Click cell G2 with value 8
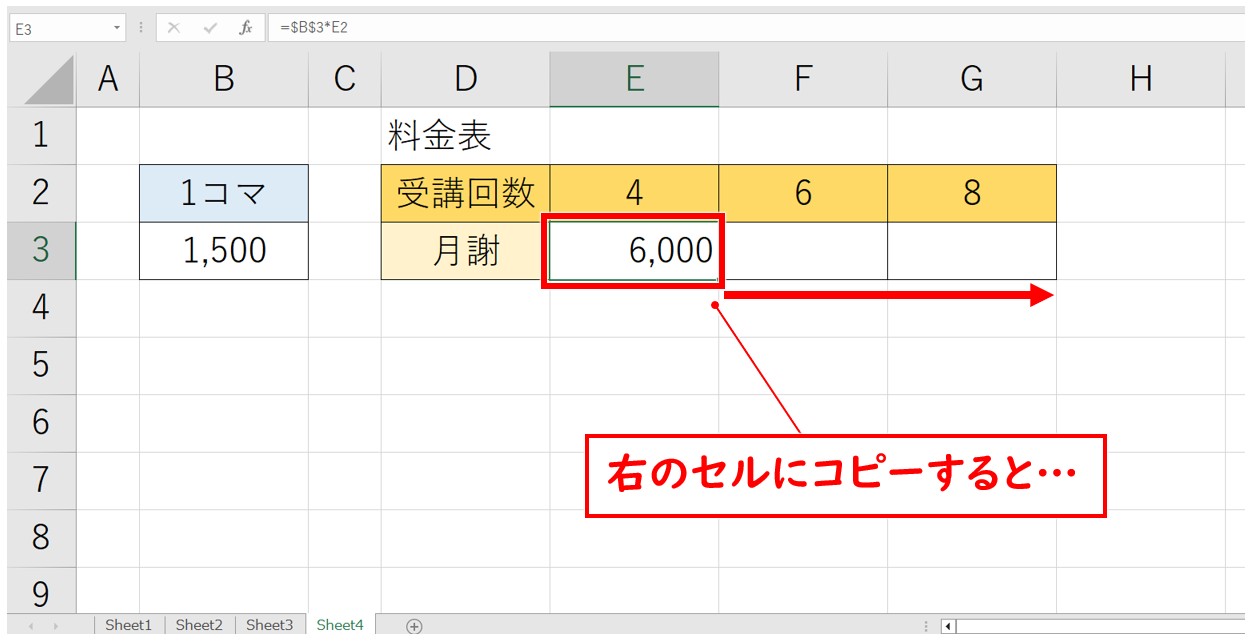Viewport: 1251px width, 643px height. coord(972,193)
